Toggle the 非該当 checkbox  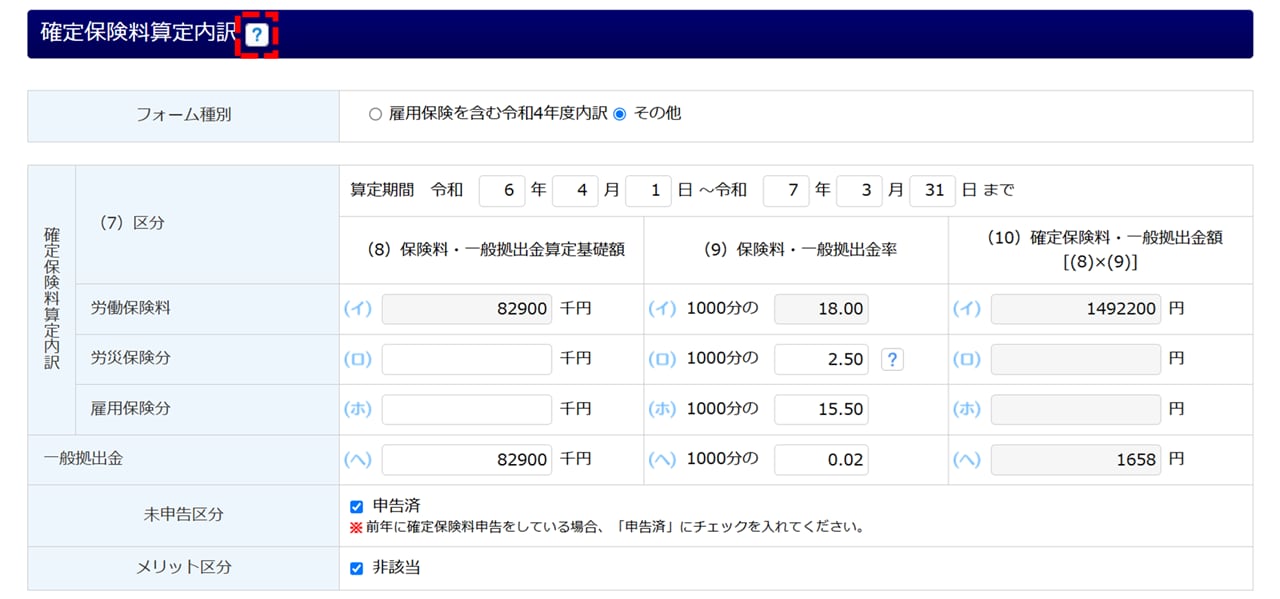click(357, 568)
